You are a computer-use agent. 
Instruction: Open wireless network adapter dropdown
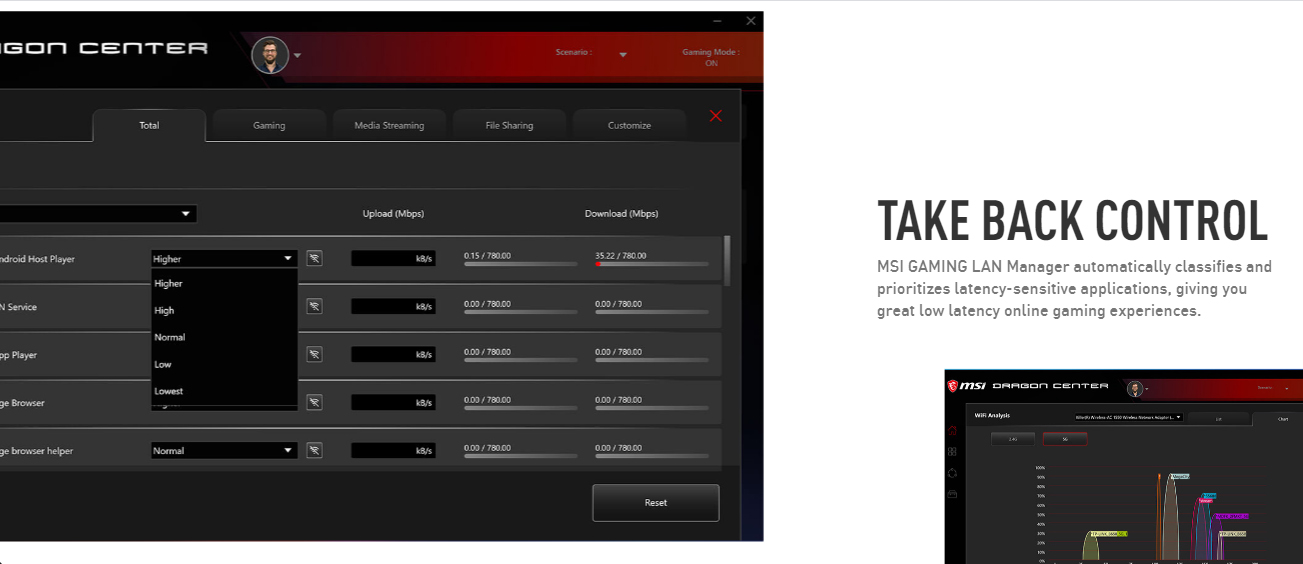click(1127, 417)
